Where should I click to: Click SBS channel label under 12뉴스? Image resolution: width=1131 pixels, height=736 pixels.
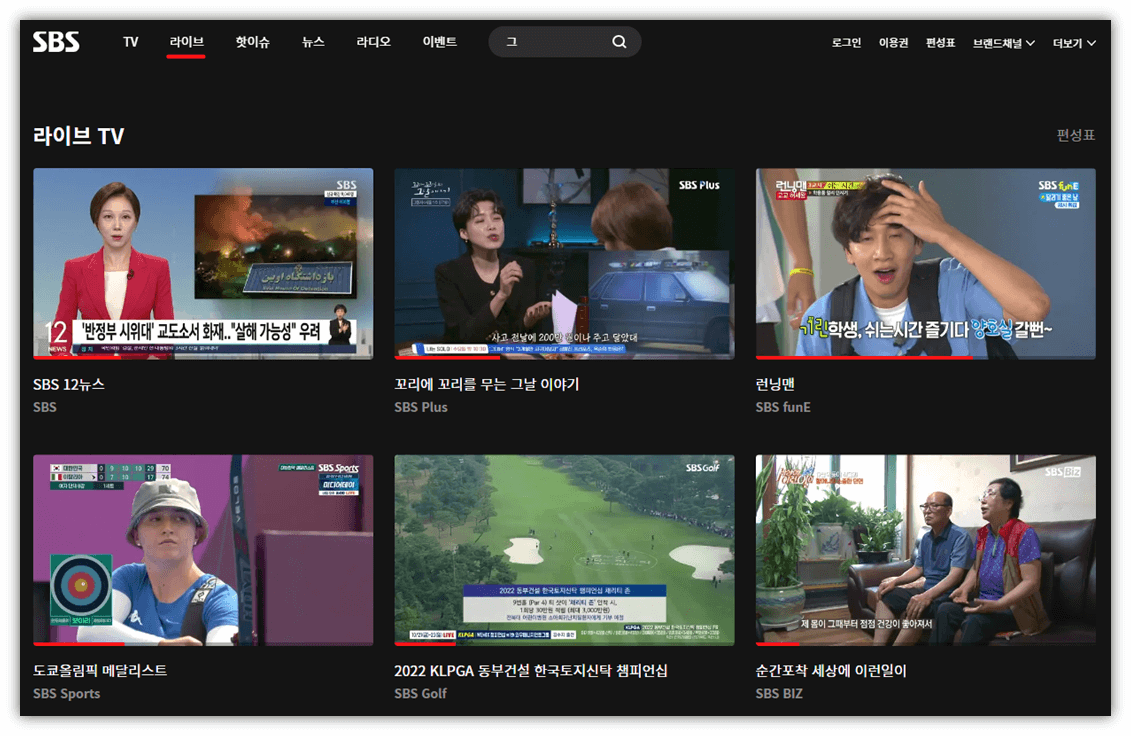pos(45,407)
